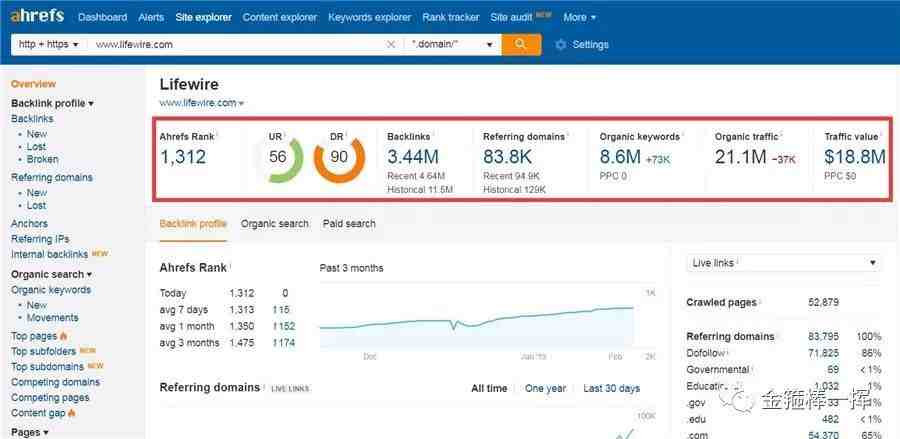Click the orange search magnifier button

[x=521, y=45]
